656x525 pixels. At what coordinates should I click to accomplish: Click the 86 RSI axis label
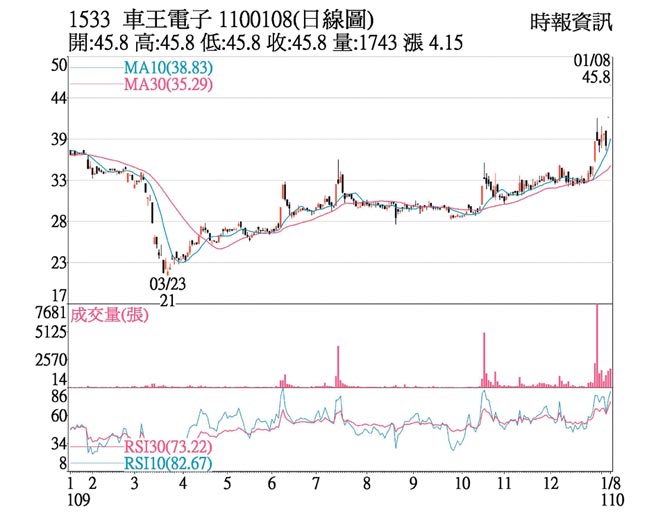(x=57, y=398)
